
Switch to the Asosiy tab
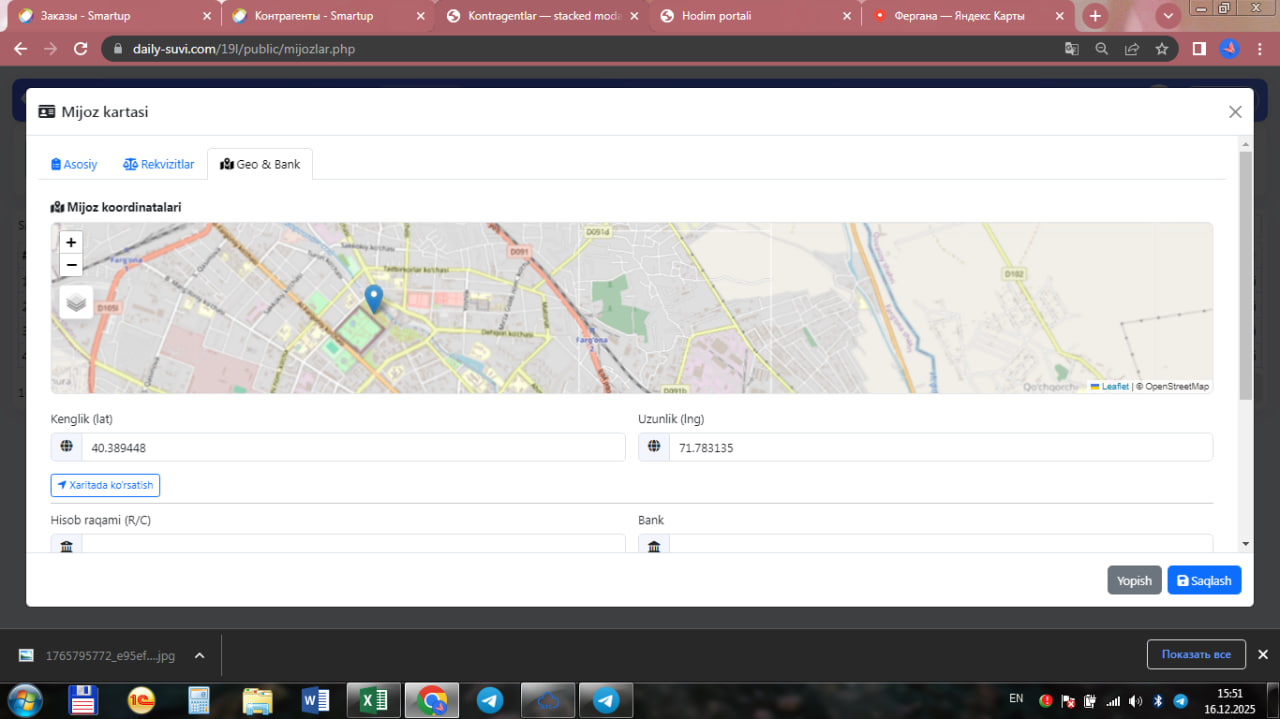75,164
